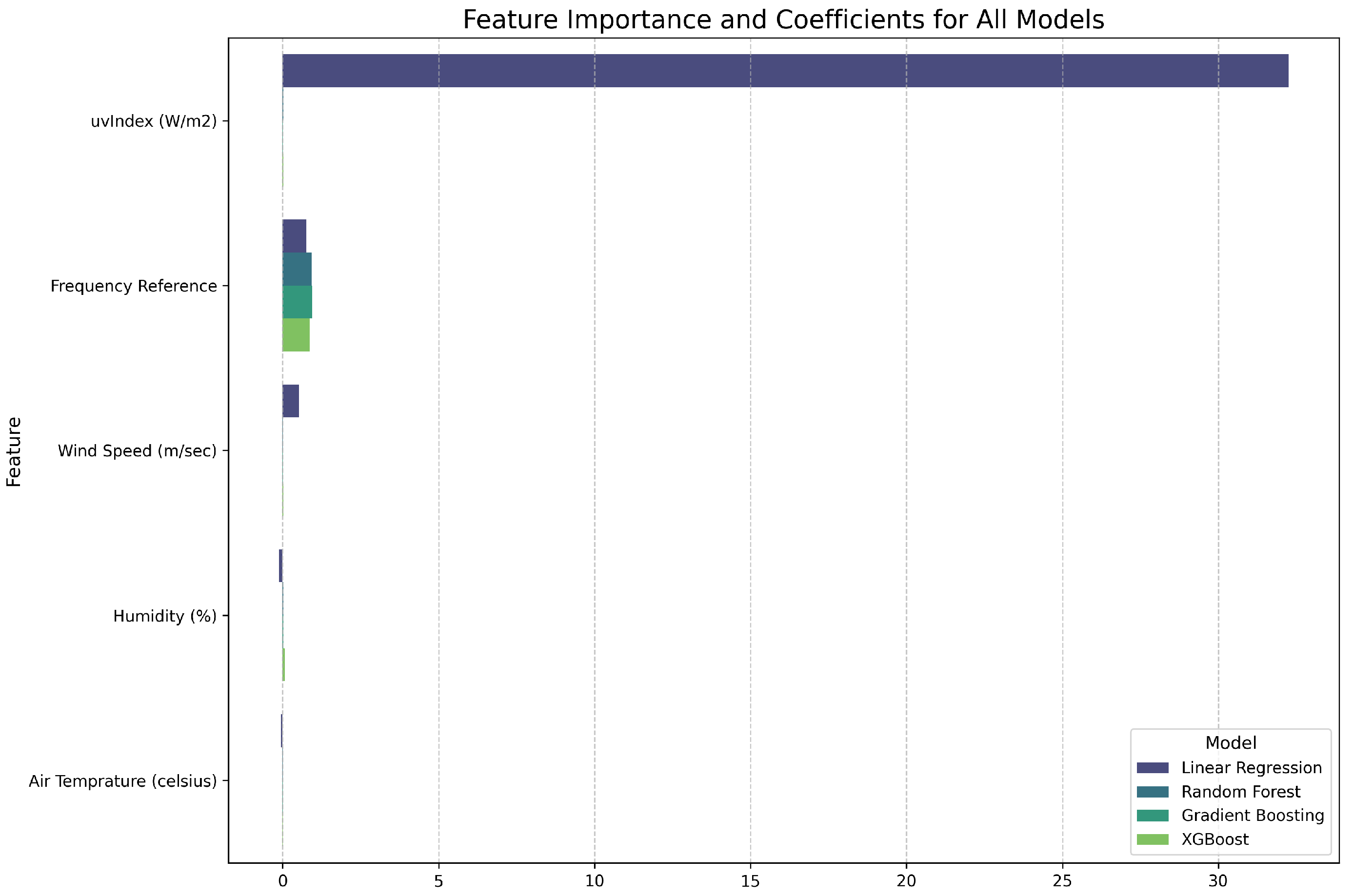Screen dimensions: 1353x896
Task: Click the "Air Temprature (celsius)" axis label
Action: coord(123,781)
